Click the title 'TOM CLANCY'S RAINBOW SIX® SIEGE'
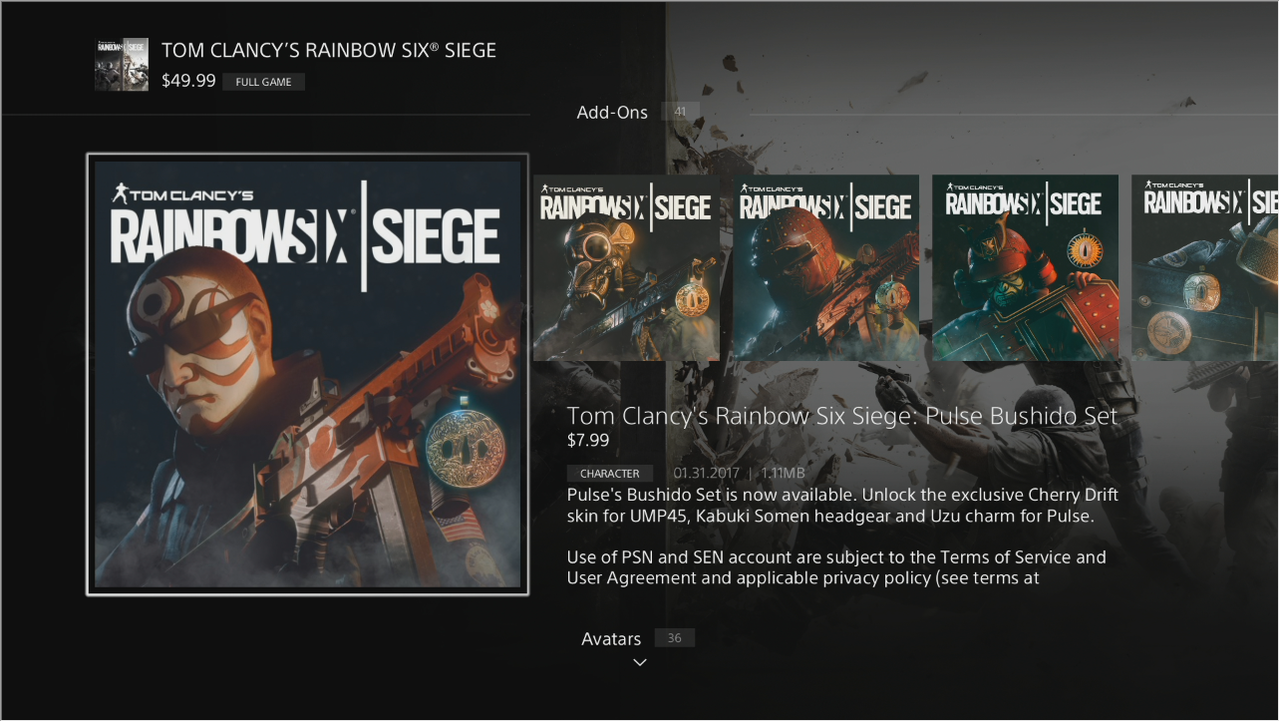1280x722 pixels. (329, 50)
